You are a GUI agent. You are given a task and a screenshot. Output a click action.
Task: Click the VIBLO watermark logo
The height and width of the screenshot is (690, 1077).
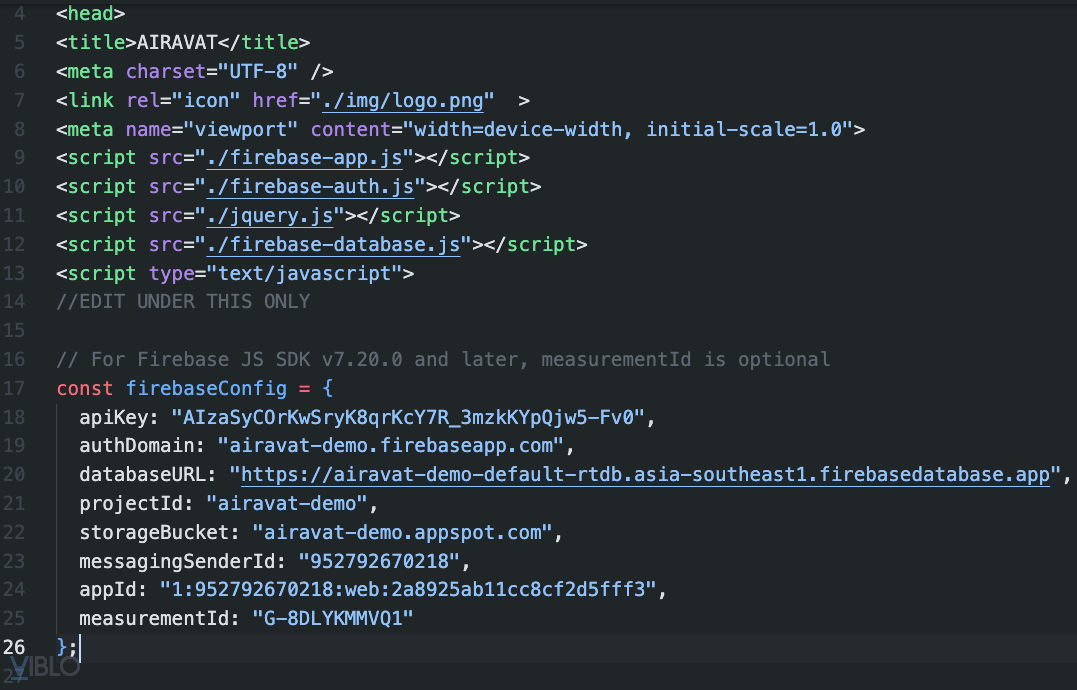pos(42,667)
